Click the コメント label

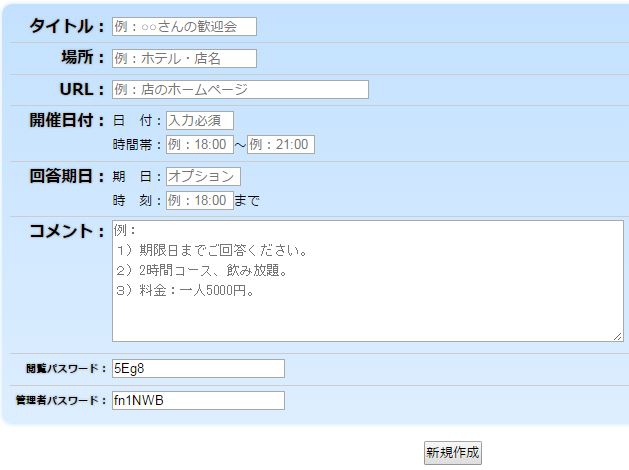[x=67, y=231]
